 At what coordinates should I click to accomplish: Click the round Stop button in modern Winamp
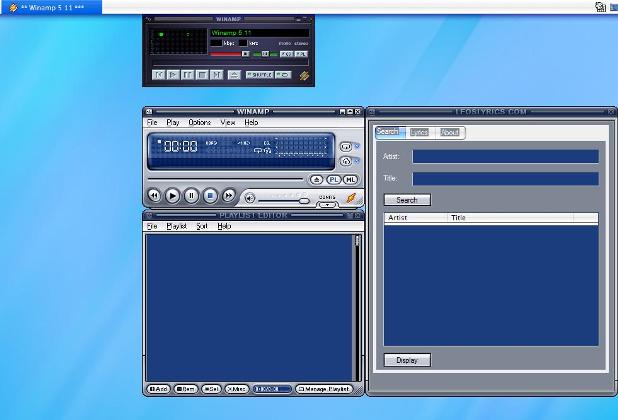click(210, 195)
